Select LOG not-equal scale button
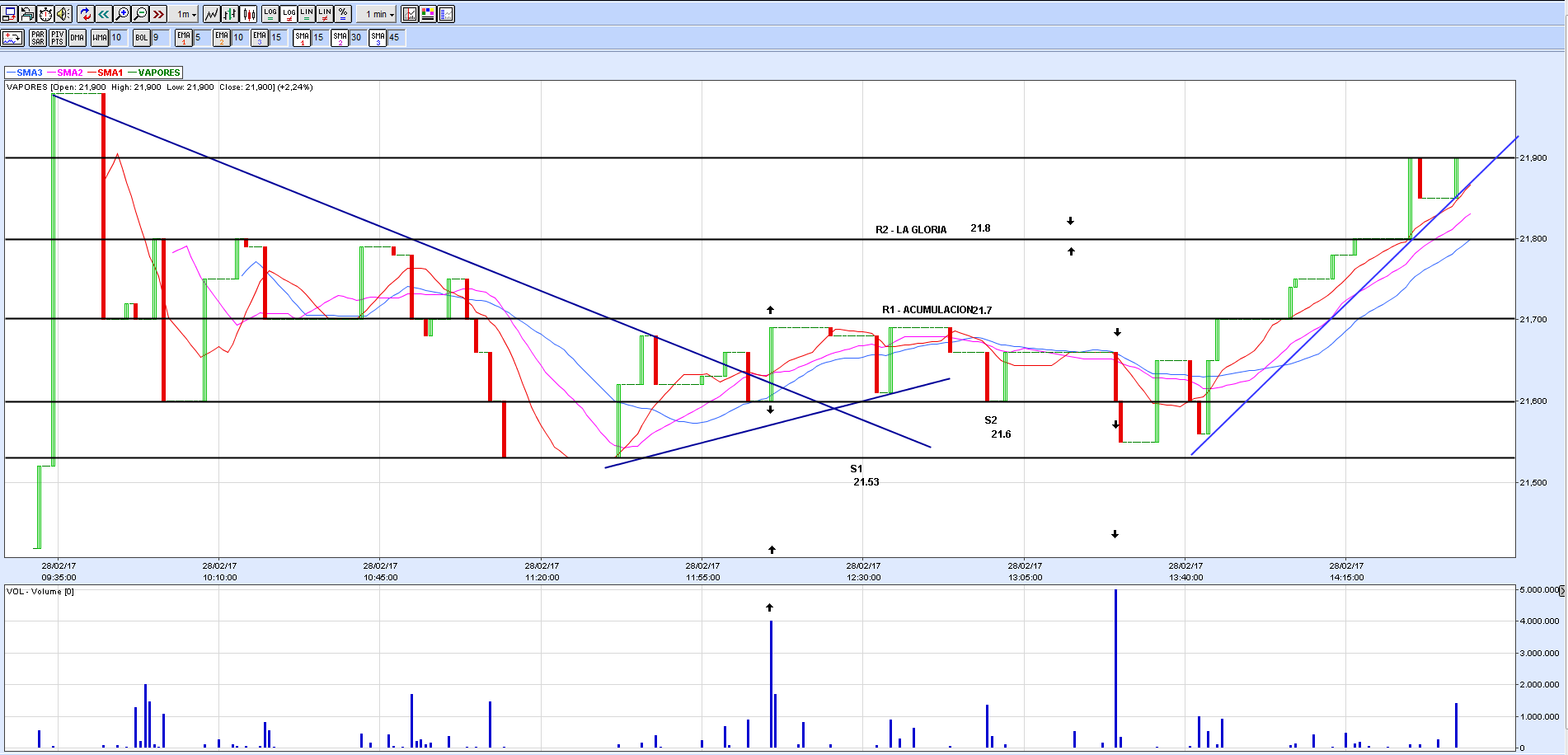Screen dimensions: 1568x755 (x=289, y=14)
